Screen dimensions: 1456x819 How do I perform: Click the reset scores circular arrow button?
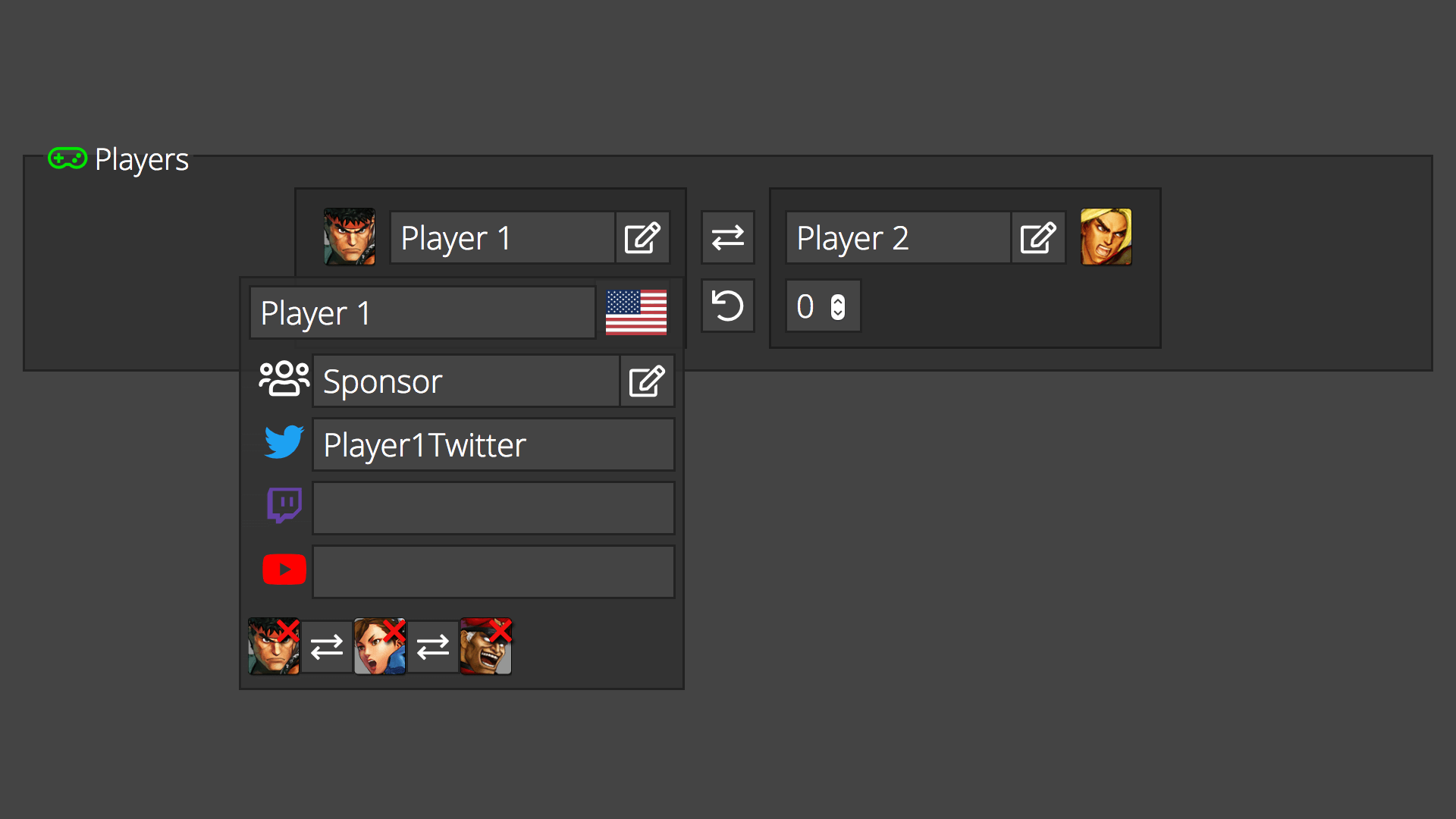coord(728,306)
